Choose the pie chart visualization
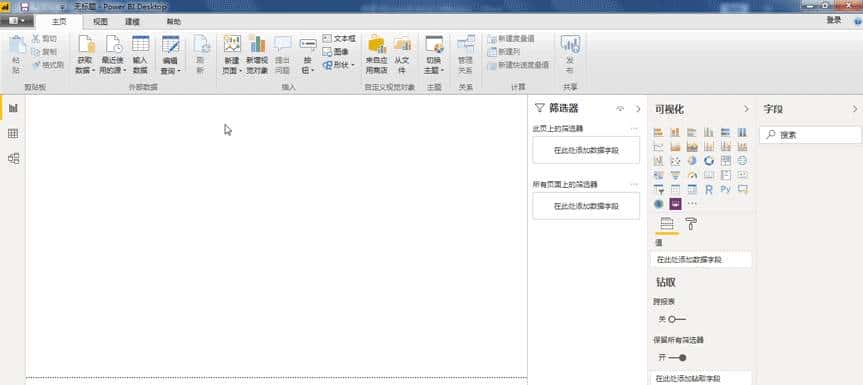 click(692, 161)
